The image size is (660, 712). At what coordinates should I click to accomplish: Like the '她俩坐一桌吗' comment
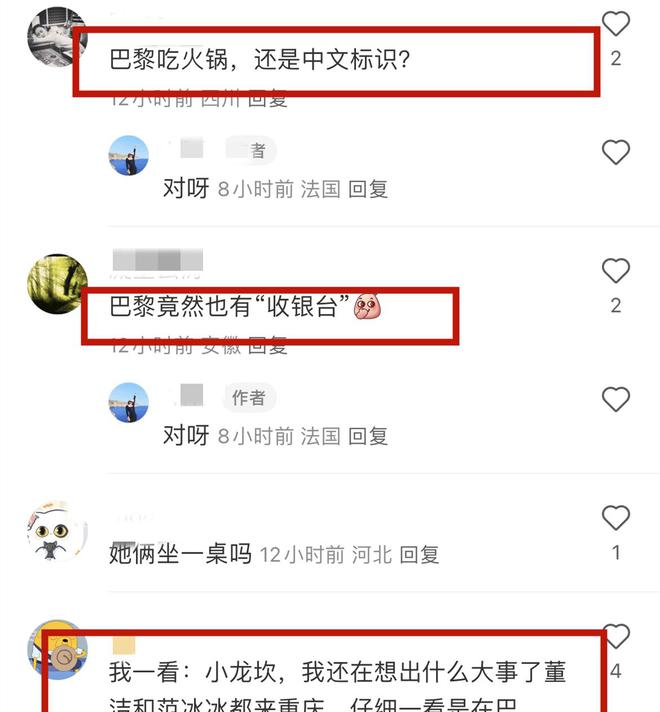(x=615, y=517)
